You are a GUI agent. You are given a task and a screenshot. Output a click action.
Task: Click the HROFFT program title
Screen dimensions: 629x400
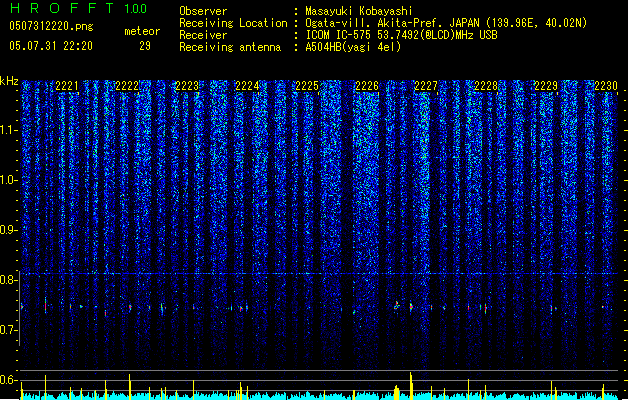pyautogui.click(x=62, y=8)
